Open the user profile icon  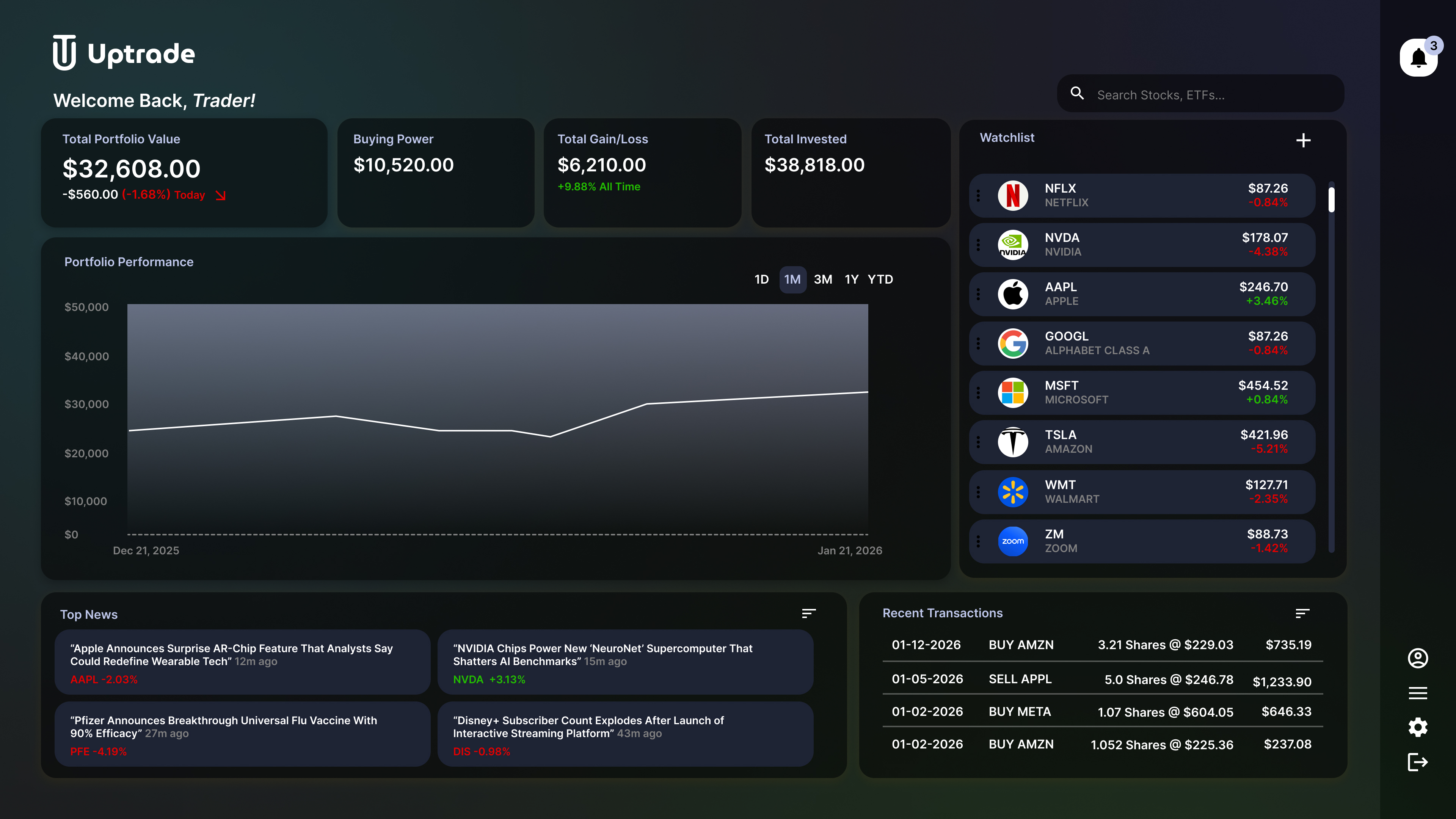click(x=1418, y=658)
